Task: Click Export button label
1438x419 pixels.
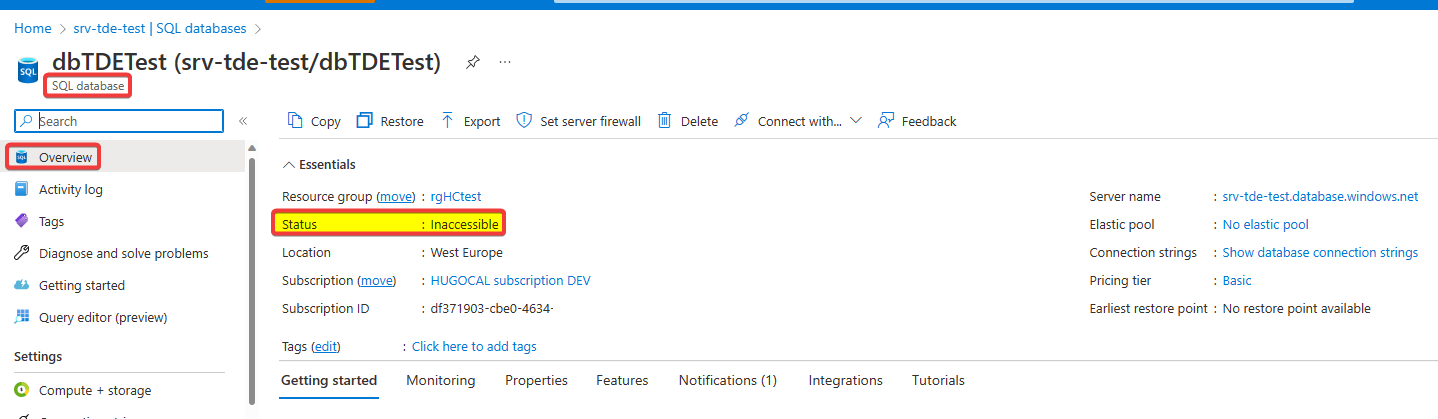Action: (x=482, y=121)
